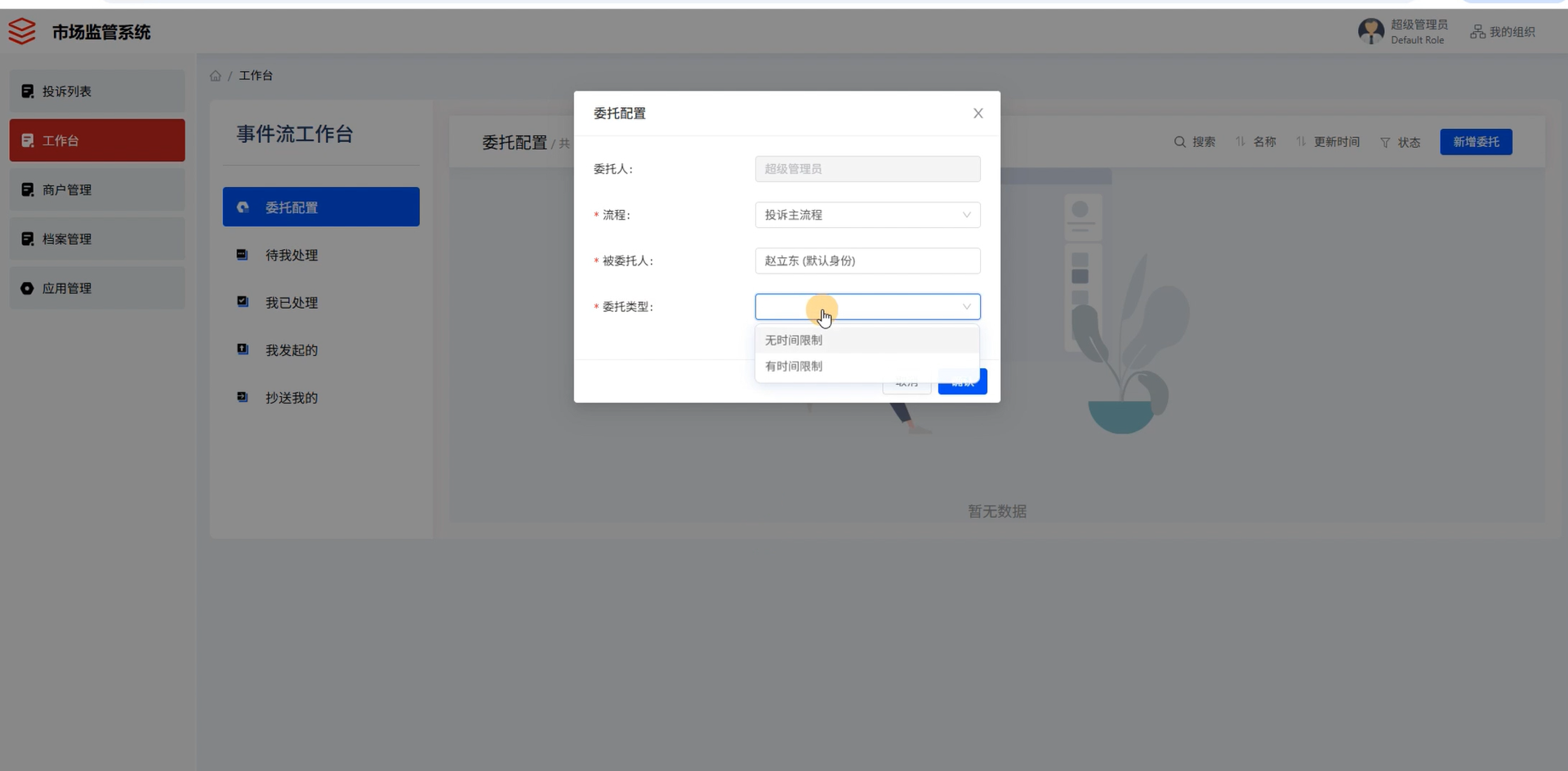Choose the 无时间限制 option
1568x771 pixels.
point(867,340)
